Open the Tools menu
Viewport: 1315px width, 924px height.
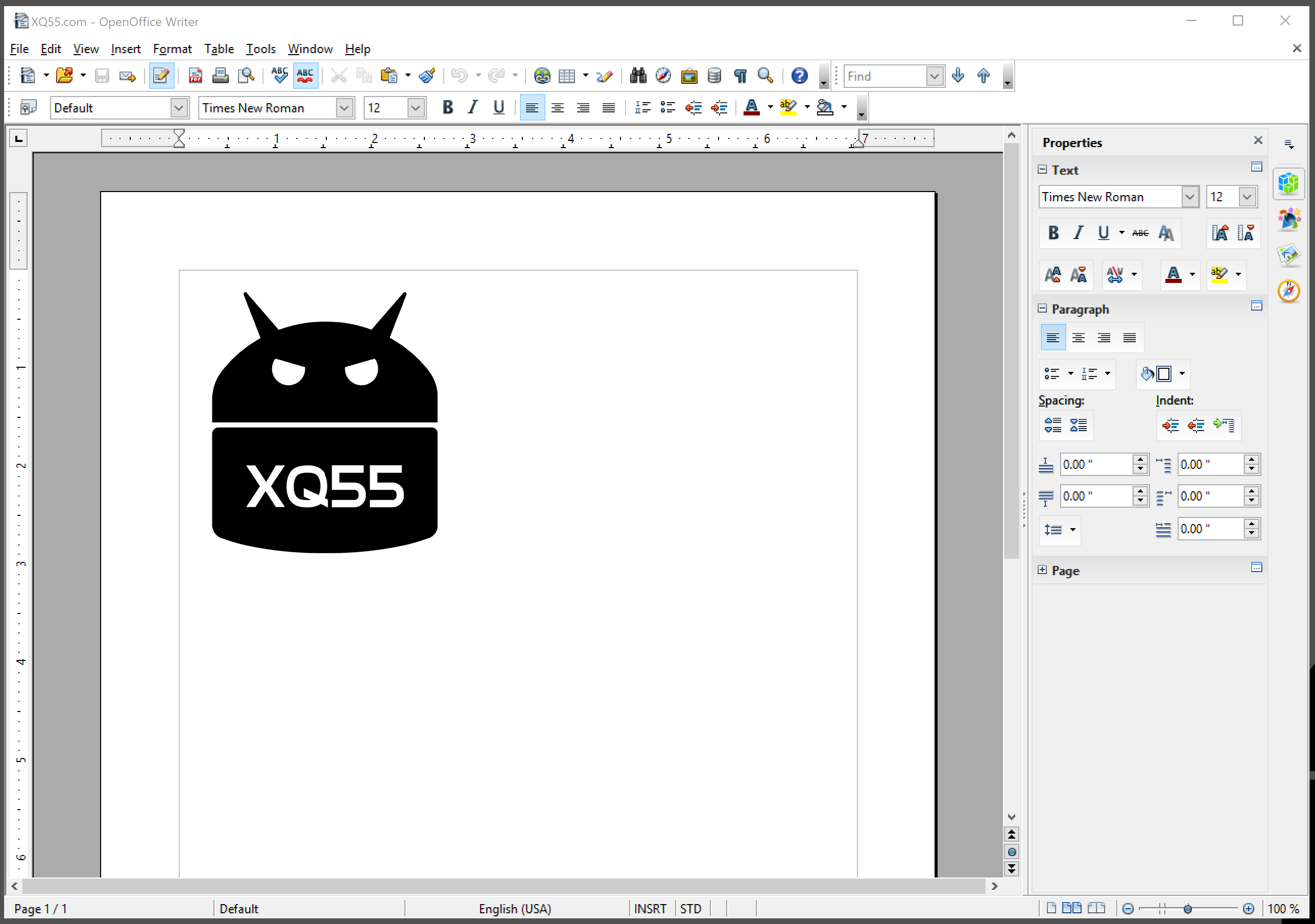[x=260, y=49]
